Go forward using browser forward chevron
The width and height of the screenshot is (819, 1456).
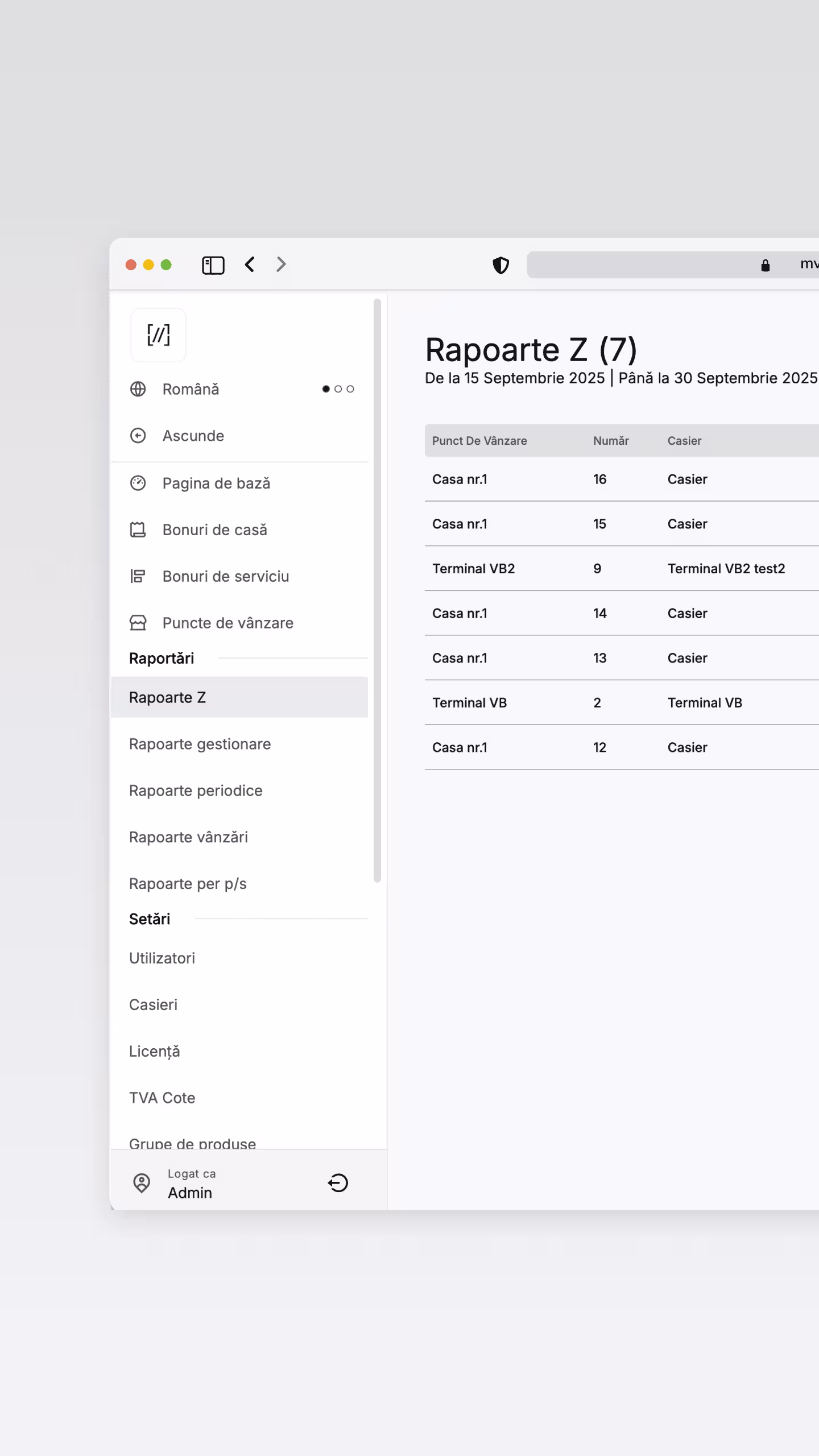pyautogui.click(x=281, y=264)
